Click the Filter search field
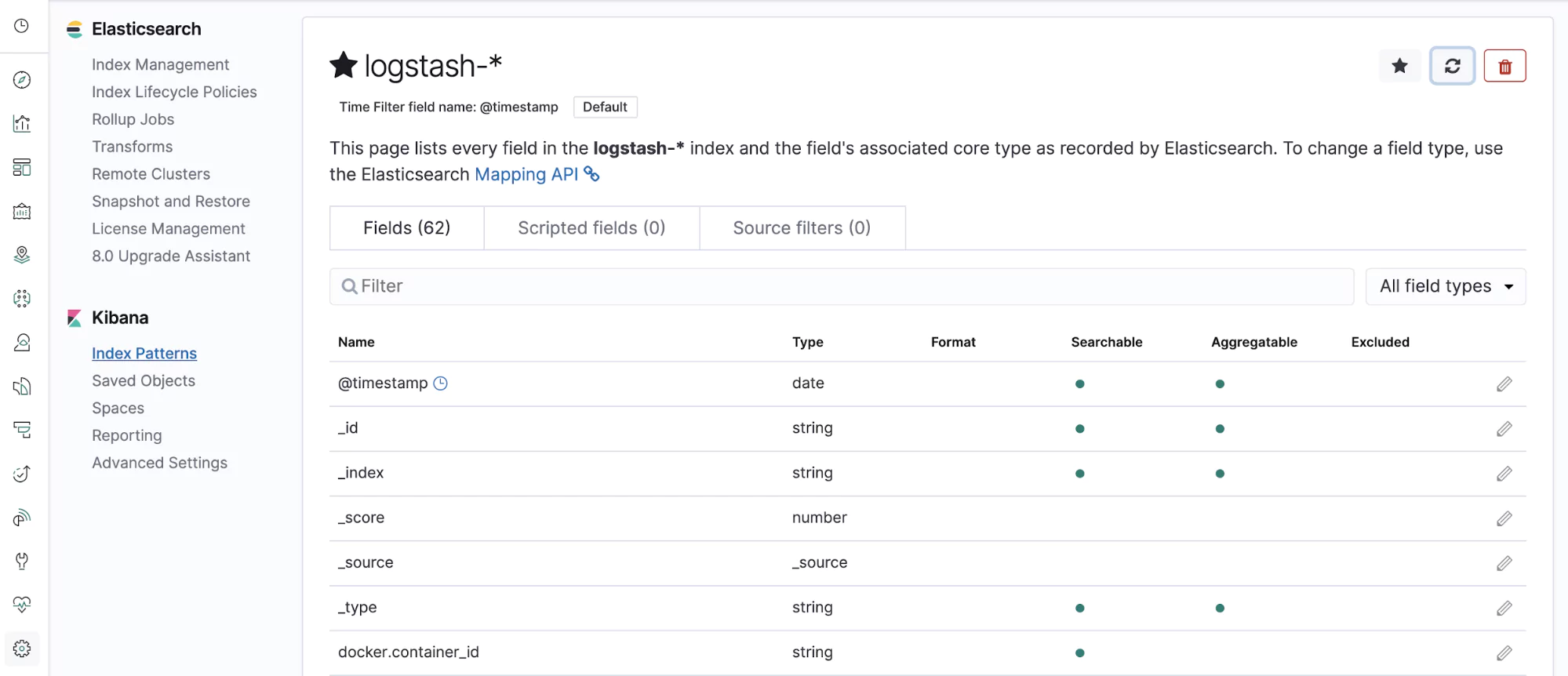The width and height of the screenshot is (1568, 676). [842, 286]
